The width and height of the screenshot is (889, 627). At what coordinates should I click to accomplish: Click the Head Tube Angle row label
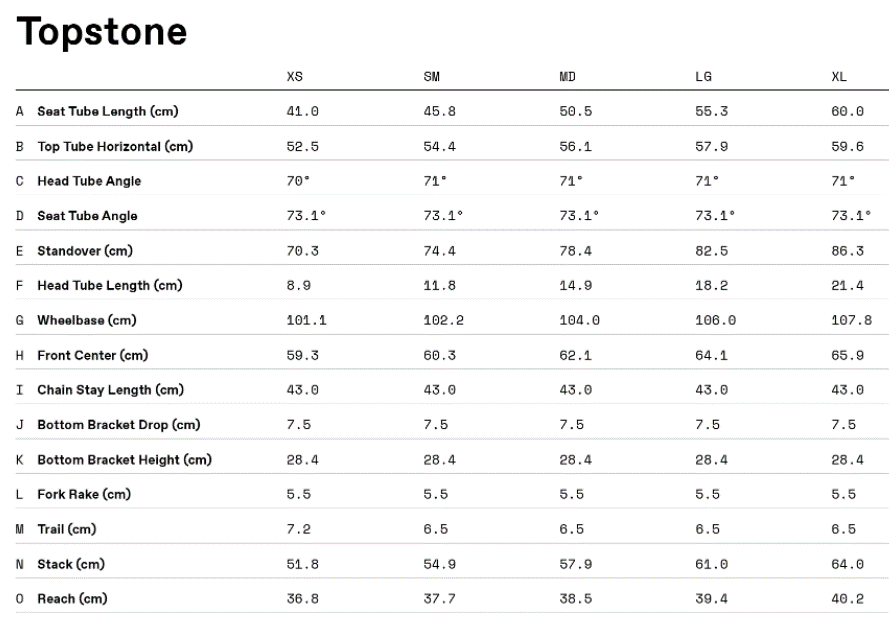point(89,181)
